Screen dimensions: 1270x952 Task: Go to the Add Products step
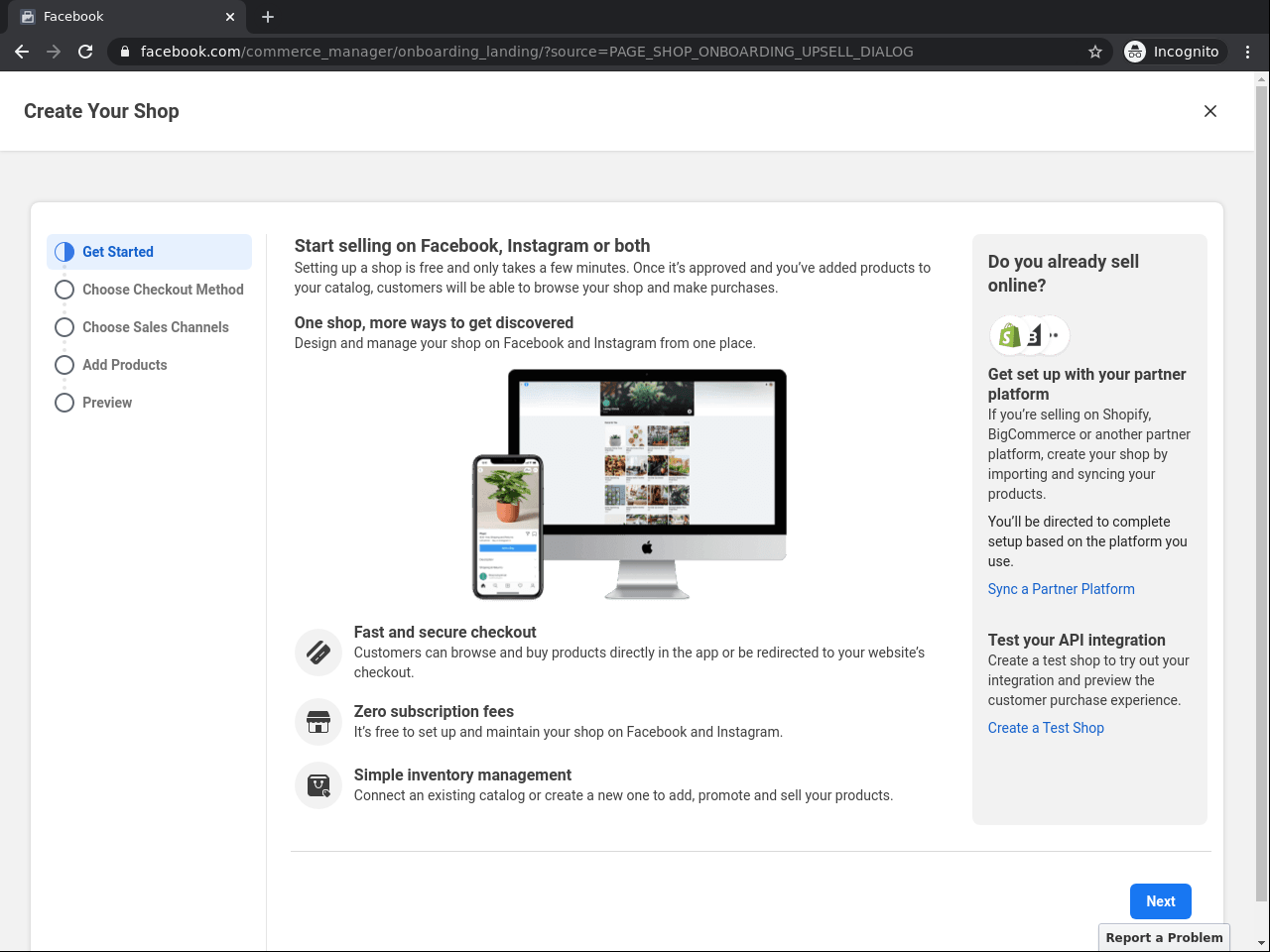(x=124, y=365)
